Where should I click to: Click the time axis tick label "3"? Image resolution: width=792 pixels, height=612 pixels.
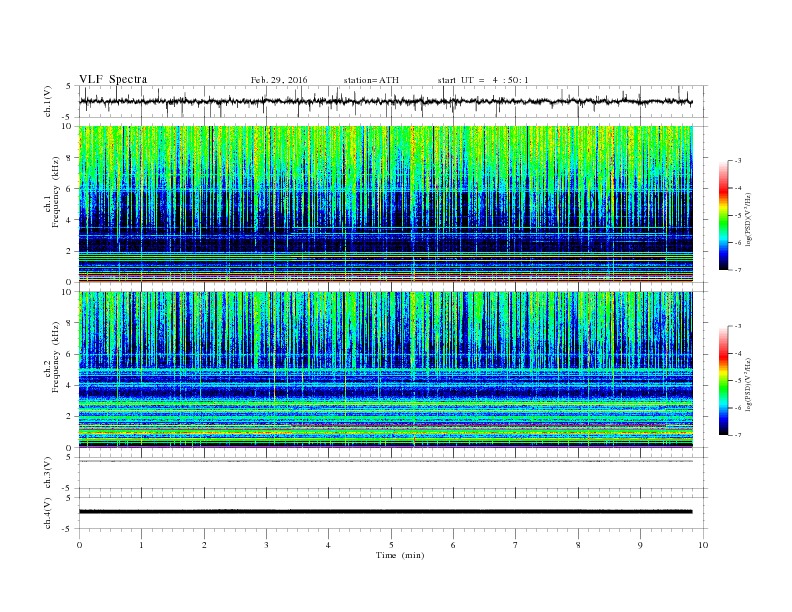266,545
